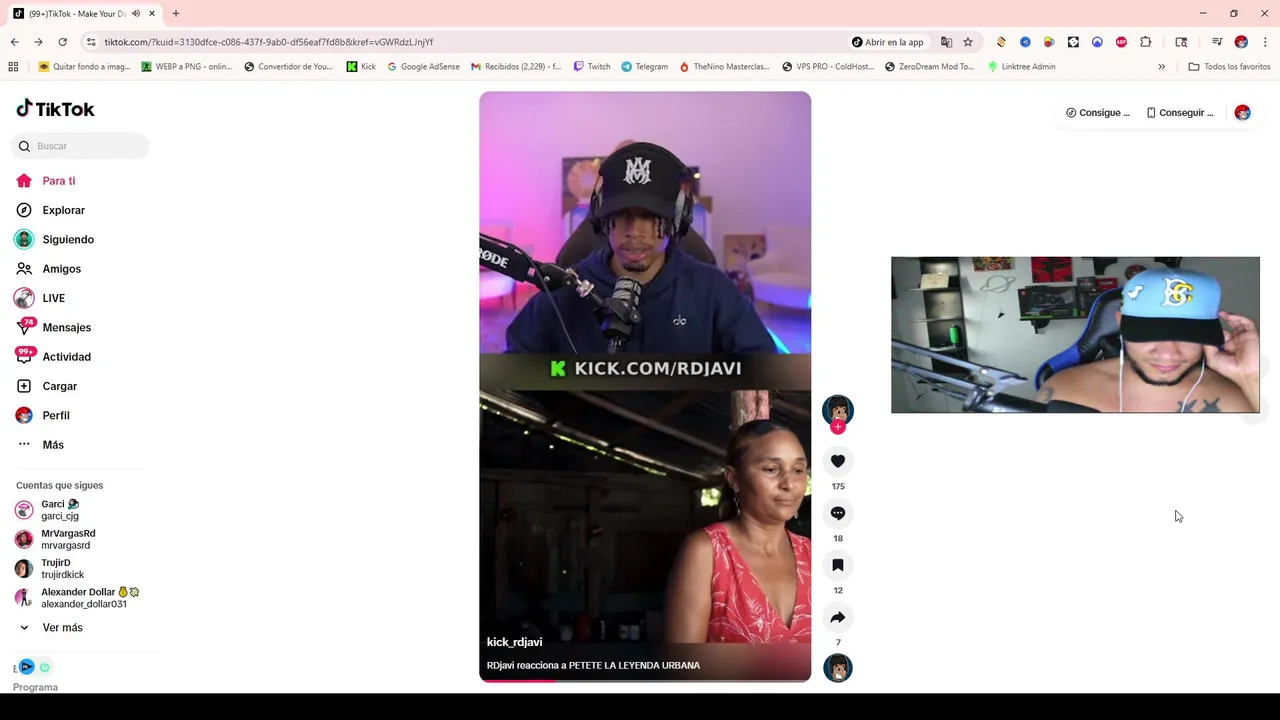Mute the tab via speaker icon
This screenshot has width=1280, height=720.
[136, 14]
